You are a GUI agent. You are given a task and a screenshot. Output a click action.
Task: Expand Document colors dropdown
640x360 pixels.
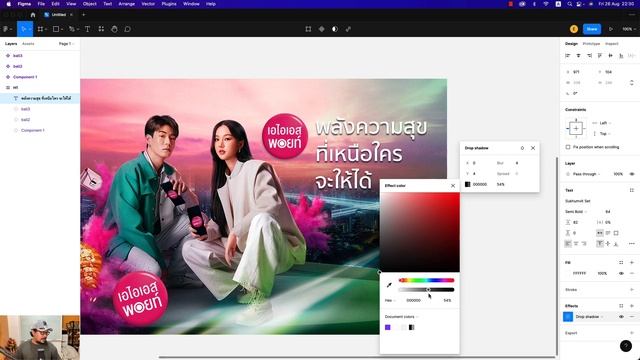[402, 317]
